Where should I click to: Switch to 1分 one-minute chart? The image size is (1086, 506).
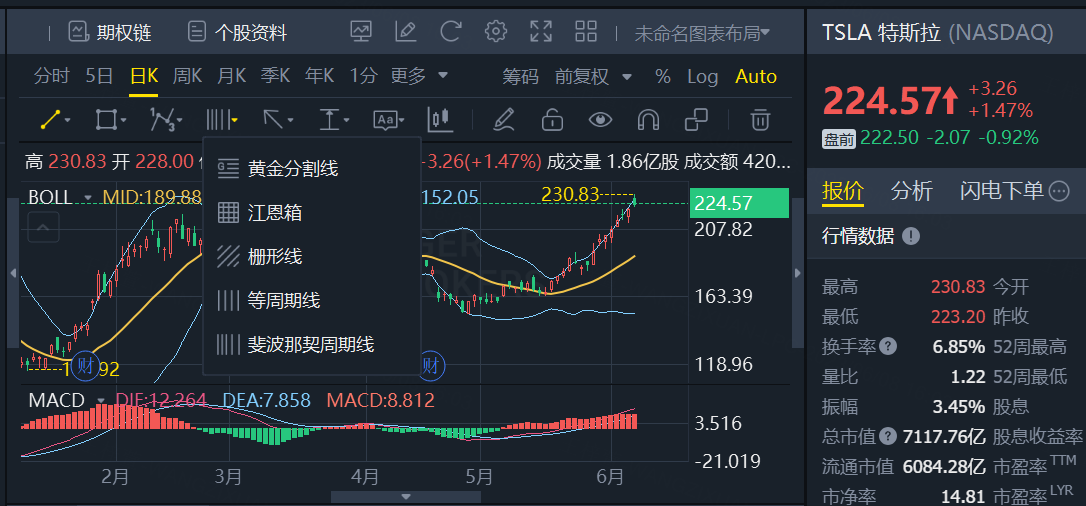[363, 76]
